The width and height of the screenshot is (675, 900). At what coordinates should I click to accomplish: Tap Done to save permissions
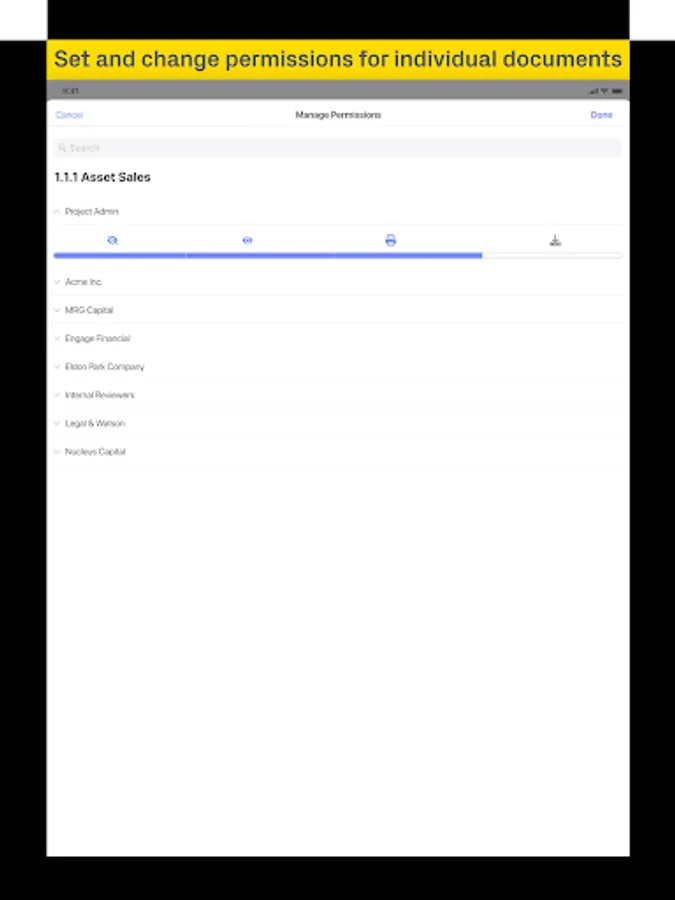(x=602, y=115)
